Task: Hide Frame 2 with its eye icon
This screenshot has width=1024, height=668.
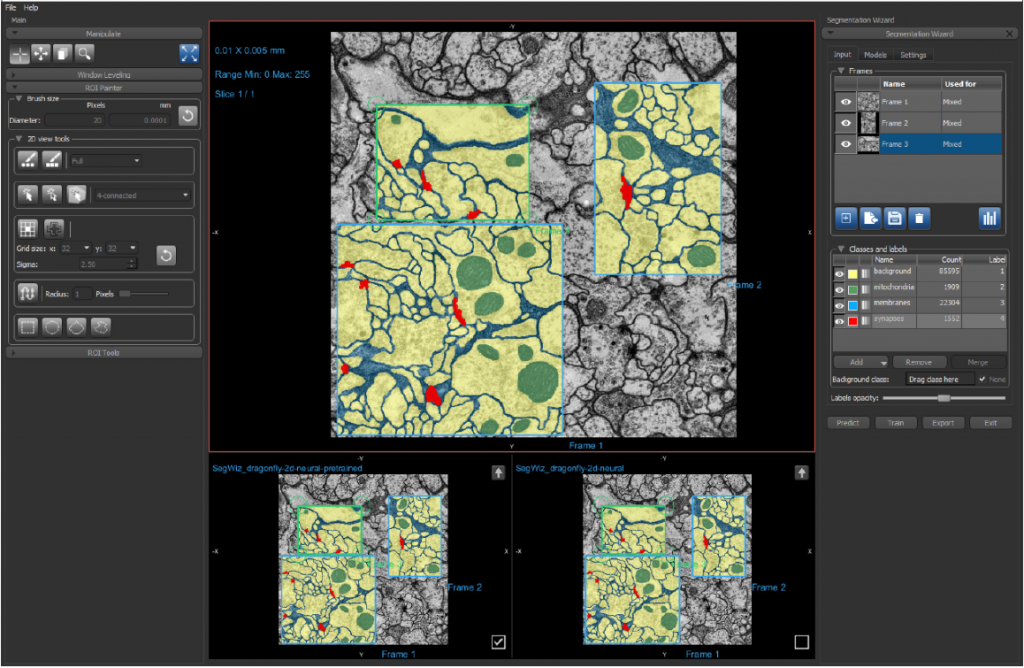Action: tap(846, 123)
